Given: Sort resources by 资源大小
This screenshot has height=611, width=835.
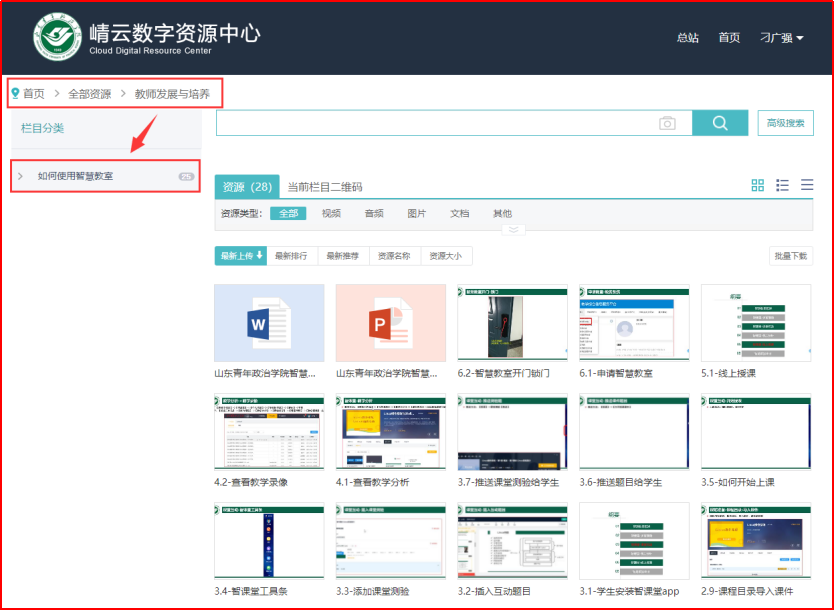Looking at the screenshot, I should 445,256.
